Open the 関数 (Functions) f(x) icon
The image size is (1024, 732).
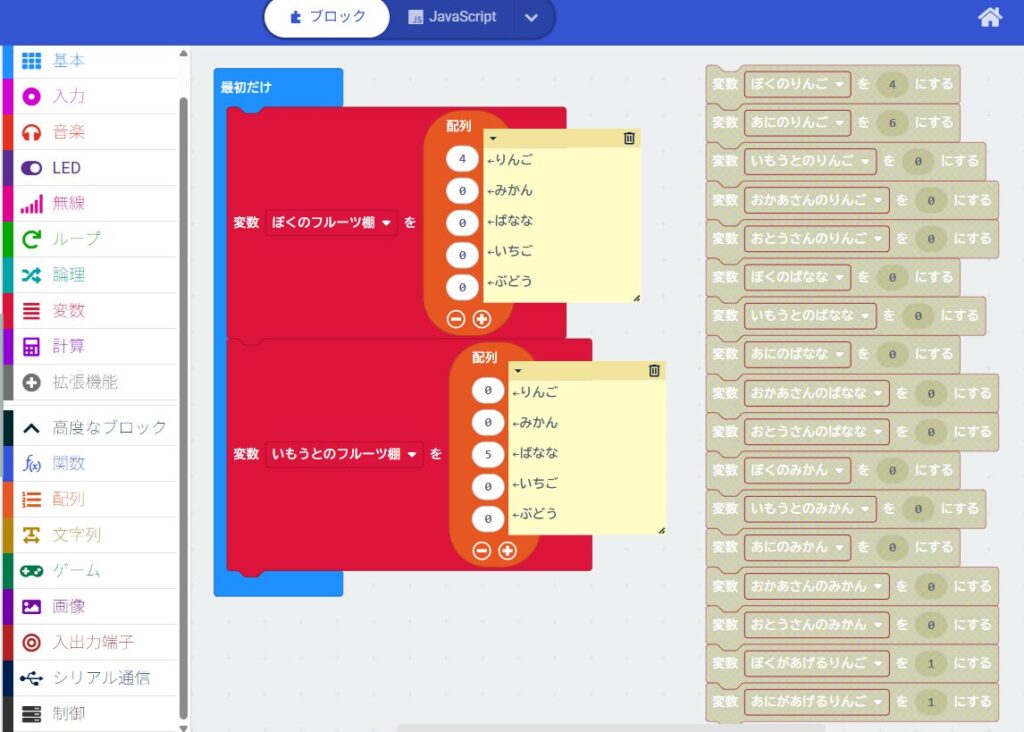[x=31, y=464]
